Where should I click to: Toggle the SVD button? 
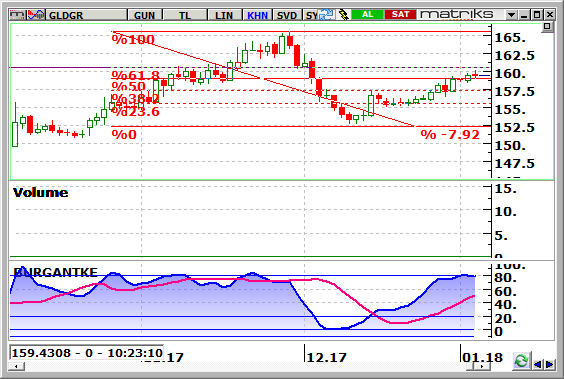pyautogui.click(x=287, y=15)
